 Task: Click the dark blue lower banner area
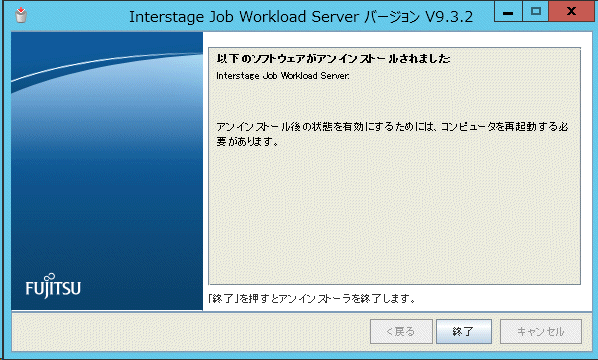107,214
